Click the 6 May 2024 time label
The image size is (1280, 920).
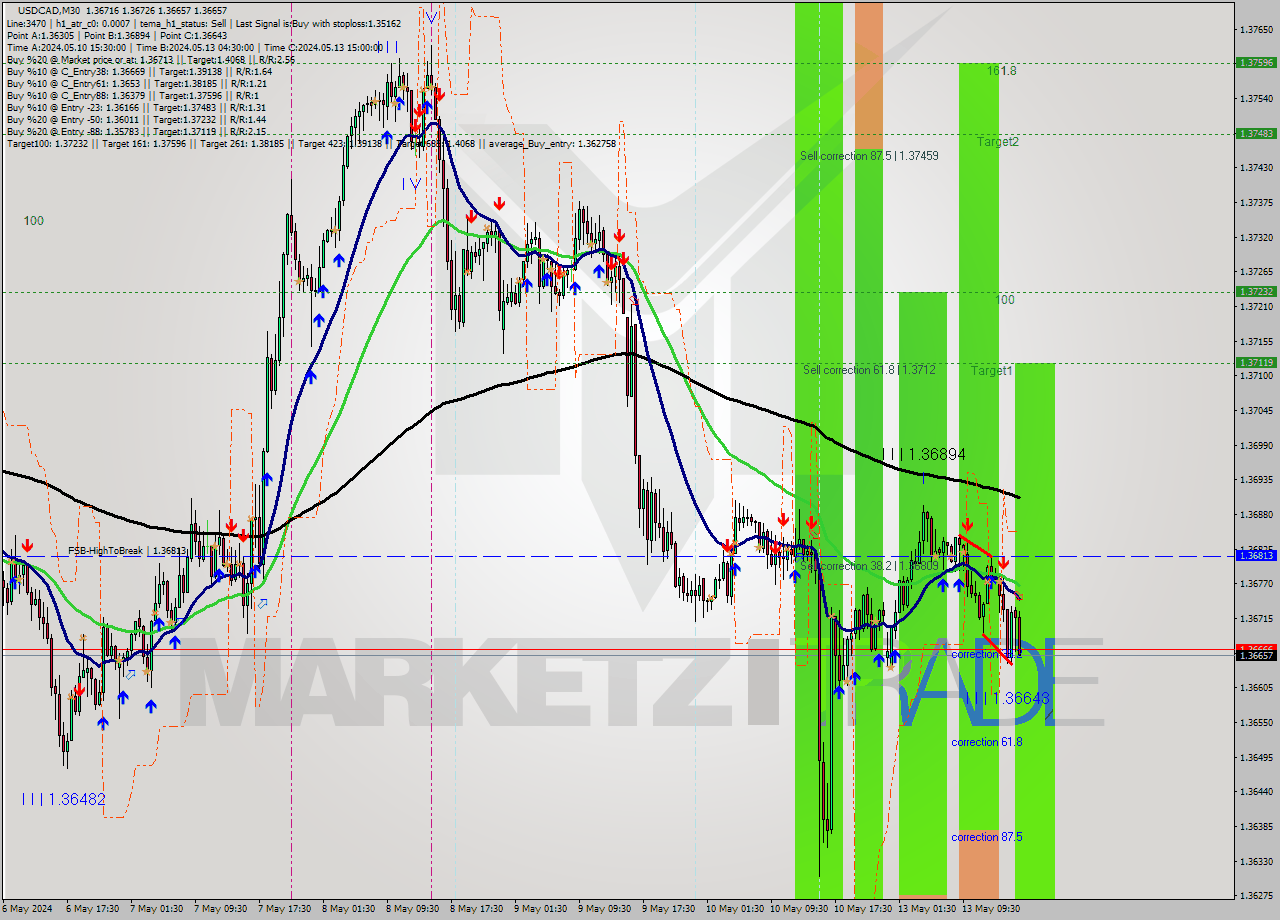(x=26, y=909)
